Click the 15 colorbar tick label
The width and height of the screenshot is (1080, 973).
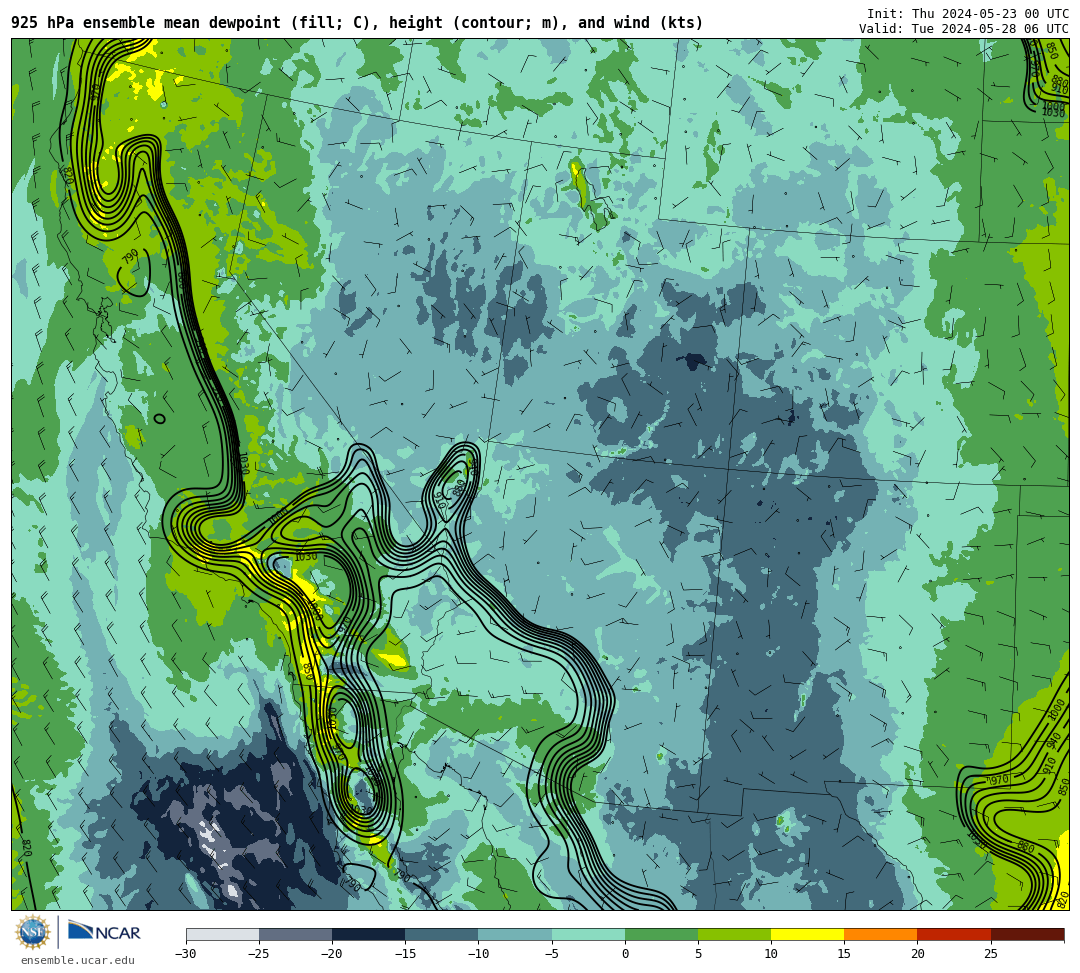(844, 954)
